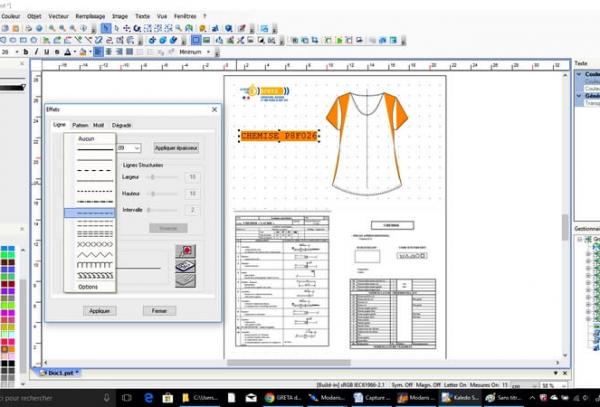Click the Appliquer épaisseur button
This screenshot has width=600, height=407.
coord(176,148)
